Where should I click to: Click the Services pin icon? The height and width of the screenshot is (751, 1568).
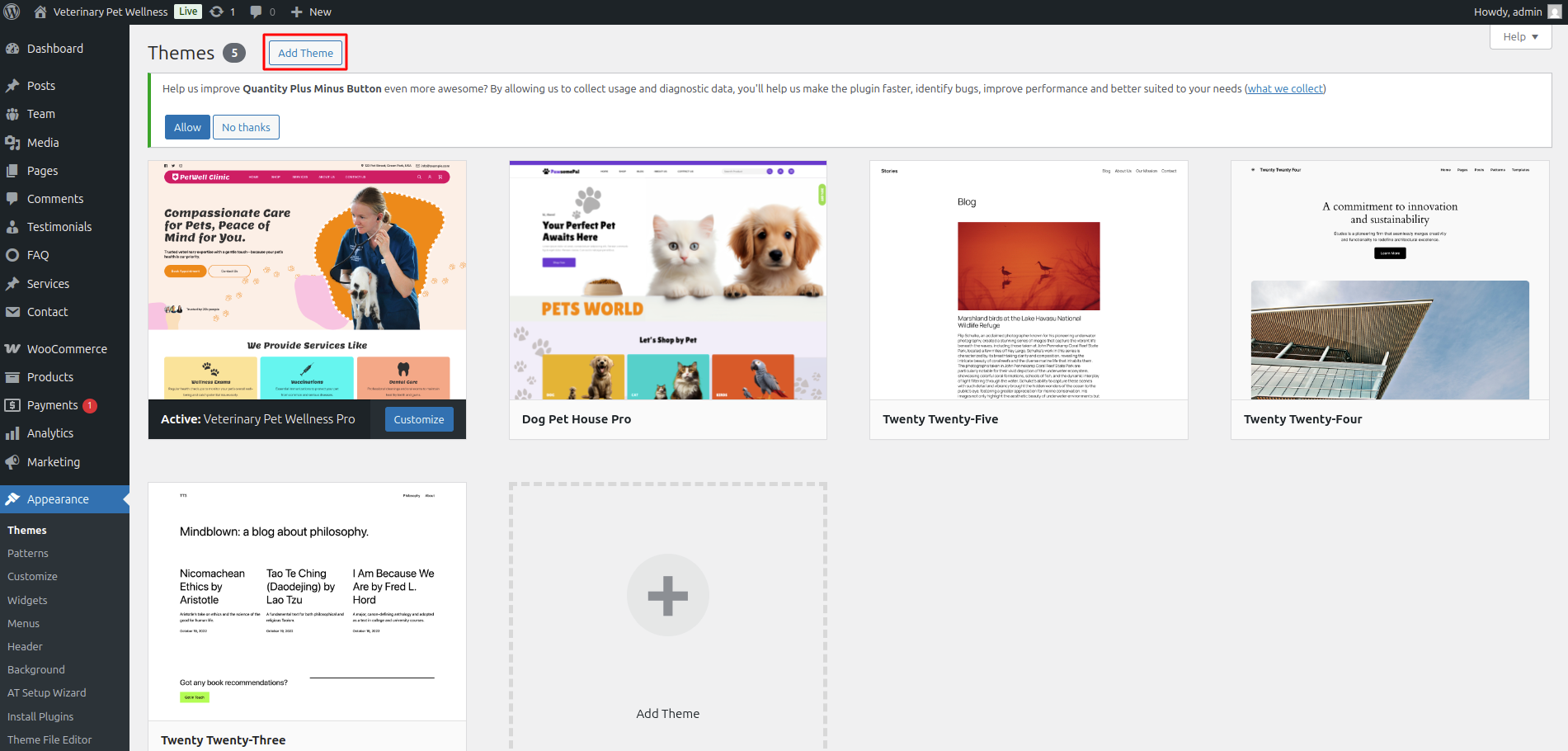12,284
